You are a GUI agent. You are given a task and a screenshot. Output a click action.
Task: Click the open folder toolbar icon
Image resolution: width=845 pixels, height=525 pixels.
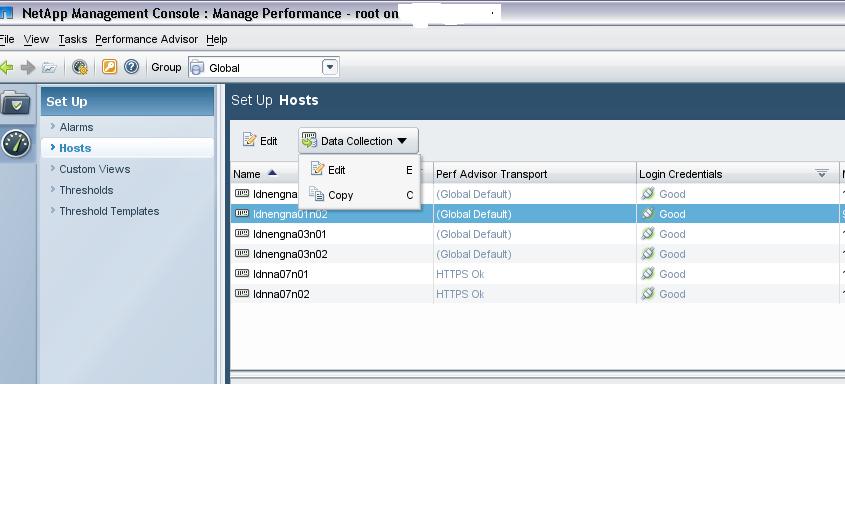[49, 67]
